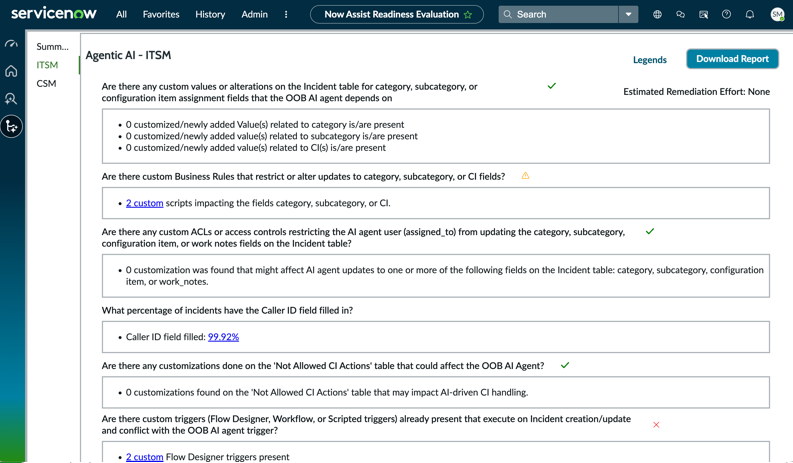This screenshot has width=793, height=463.
Task: Click the category customized values bullet
Action: point(265,124)
